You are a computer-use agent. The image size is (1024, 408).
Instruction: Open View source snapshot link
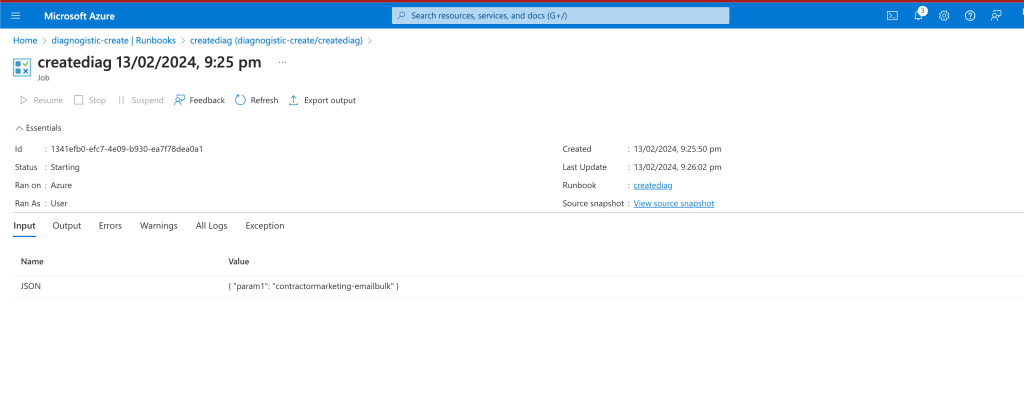pos(674,204)
